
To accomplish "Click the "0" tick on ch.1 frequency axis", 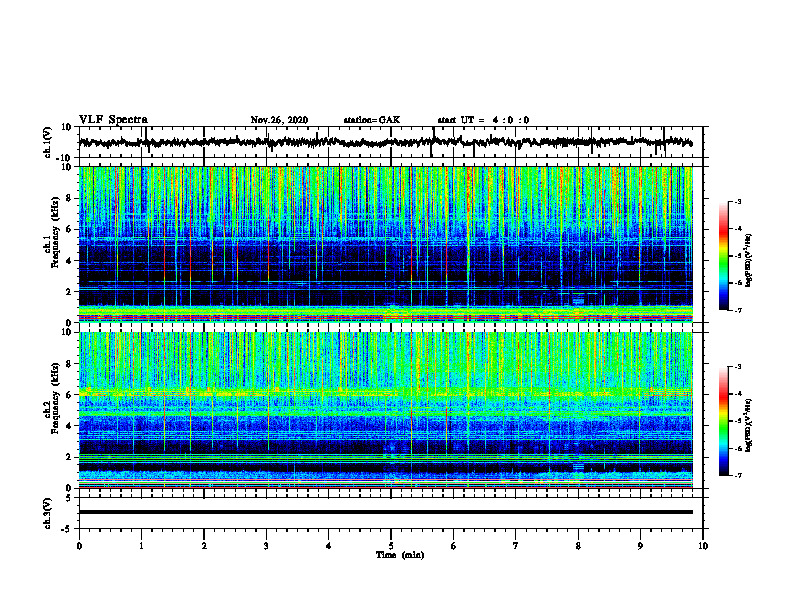I will tap(70, 323).
